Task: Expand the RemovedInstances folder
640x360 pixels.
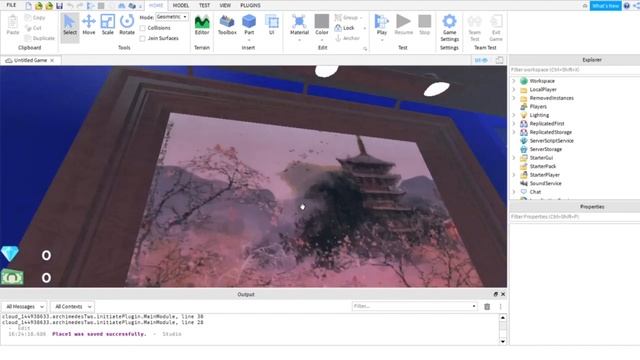Action: 514,98
